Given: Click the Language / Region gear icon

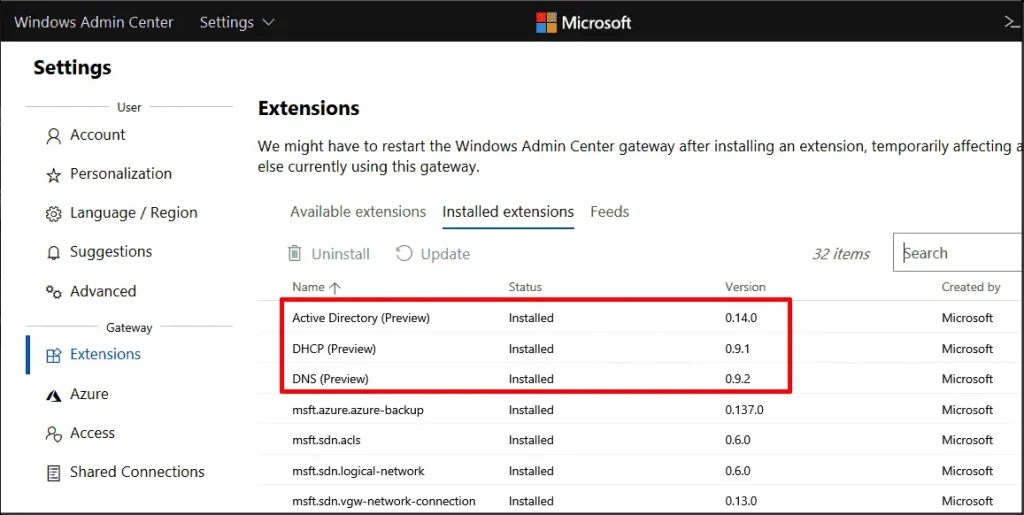Looking at the screenshot, I should point(54,214).
